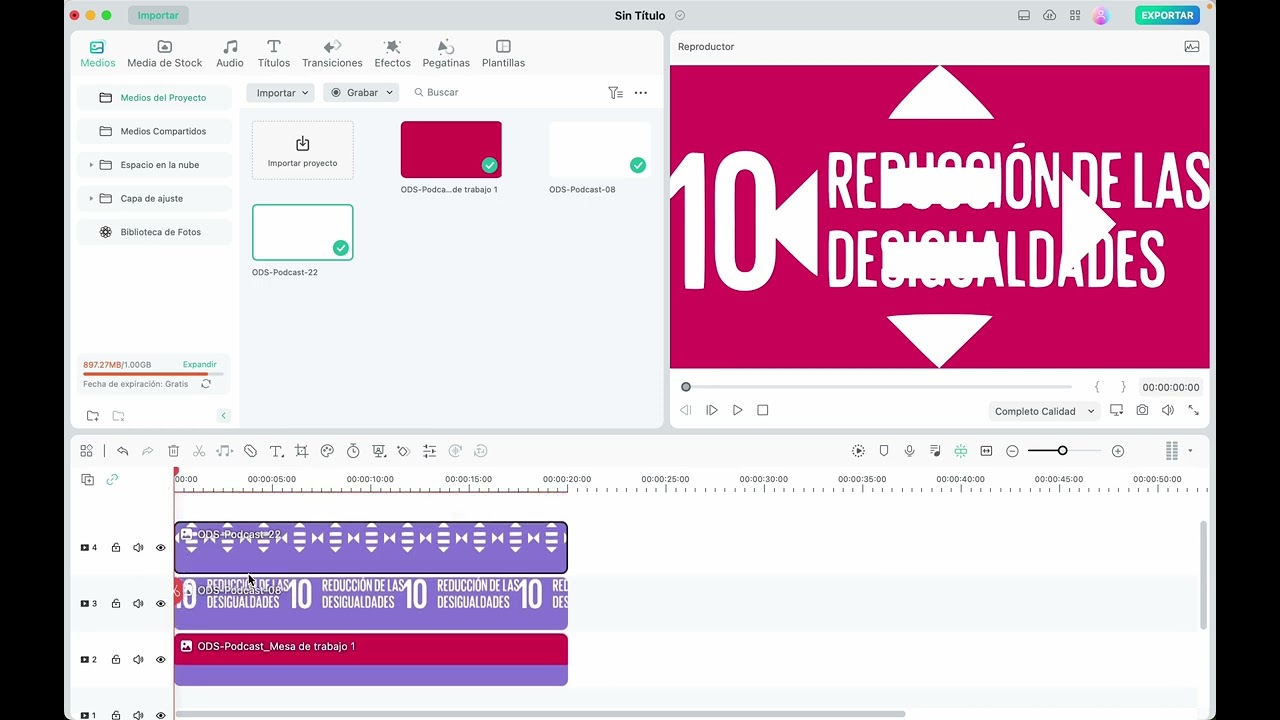Switch to the Efectos tab
Image resolution: width=1280 pixels, height=720 pixels.
click(393, 54)
